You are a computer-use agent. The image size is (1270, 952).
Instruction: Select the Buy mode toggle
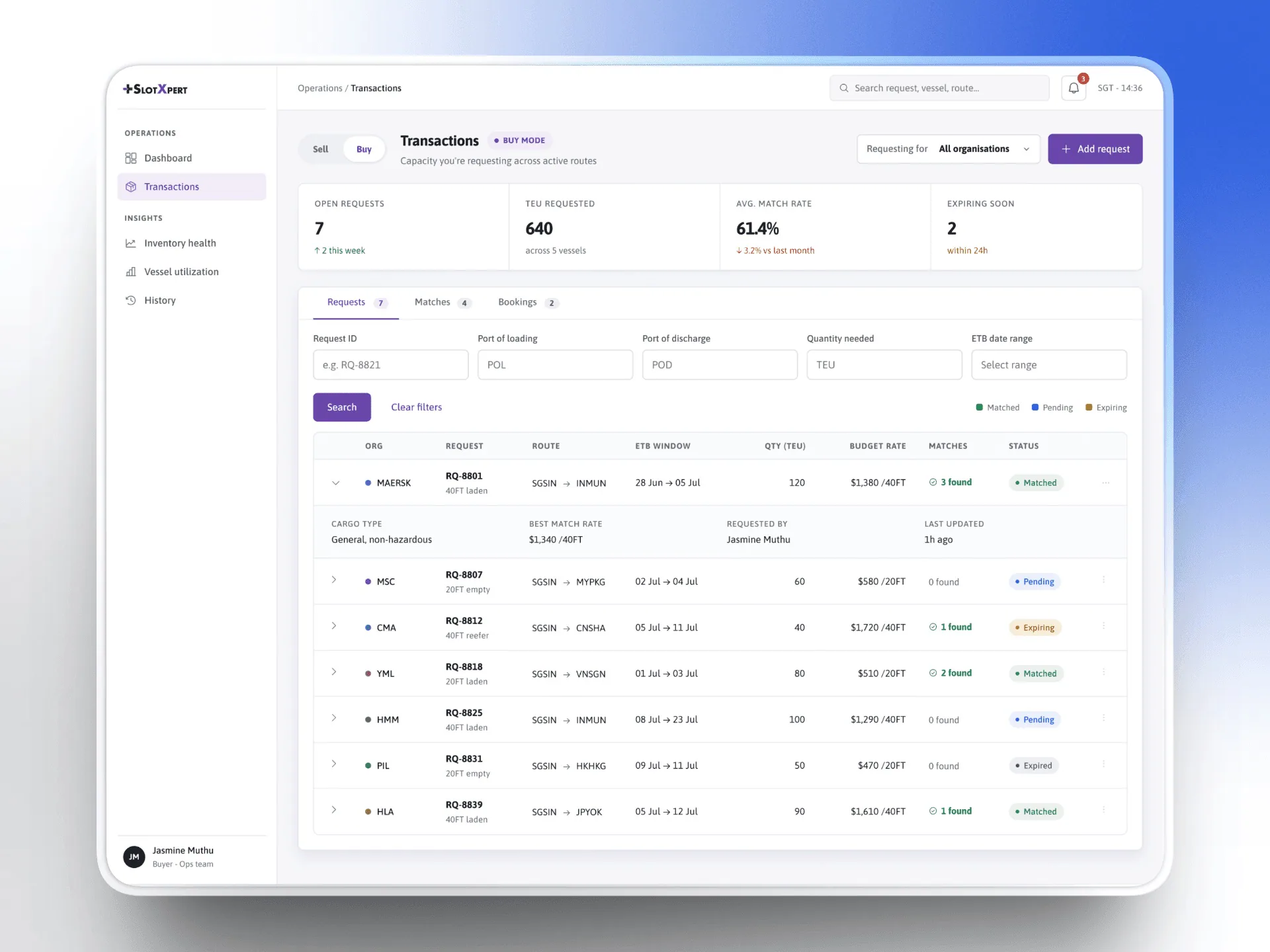(364, 149)
